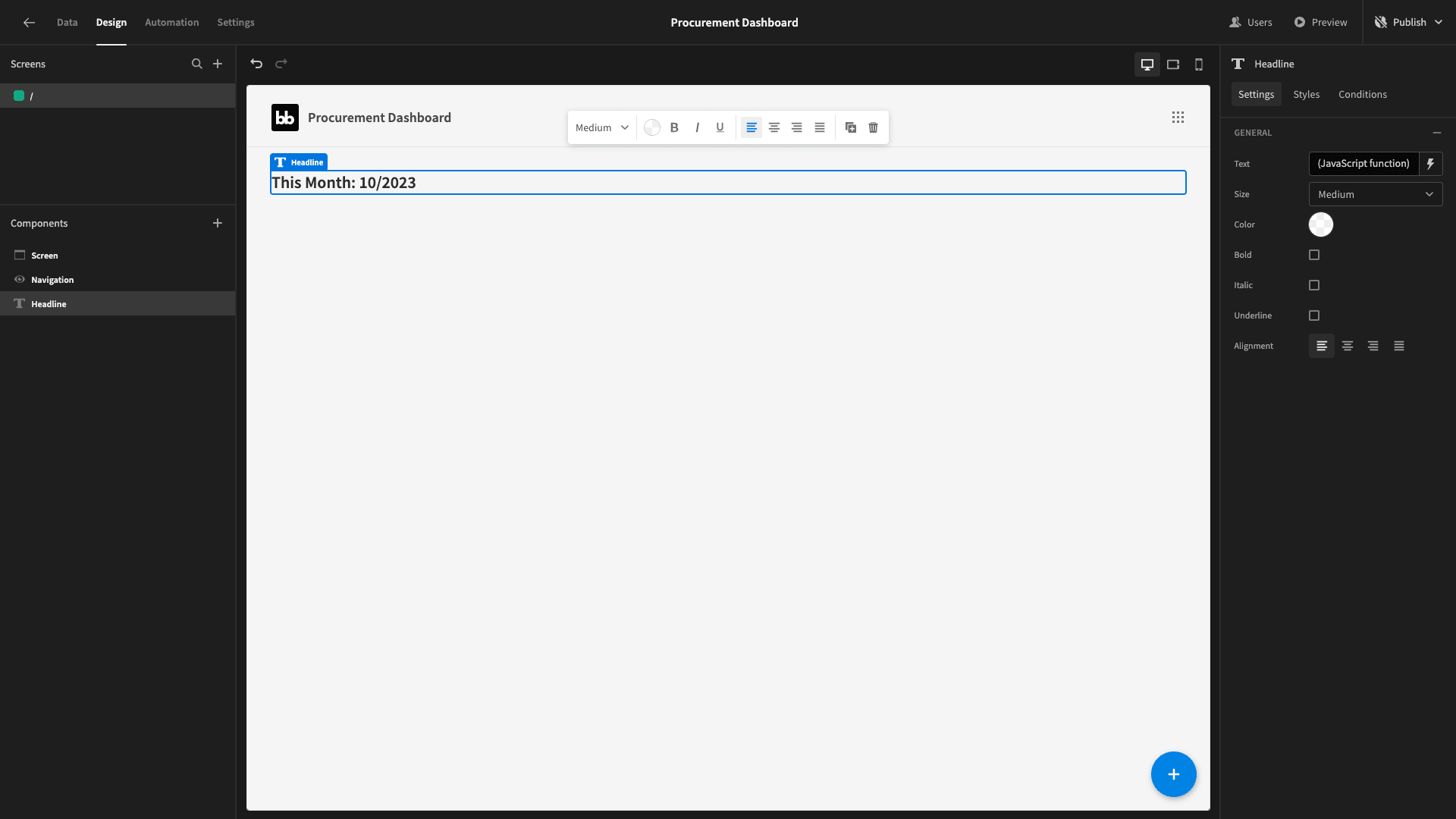Select right alignment in the settings panel

tap(1373, 346)
